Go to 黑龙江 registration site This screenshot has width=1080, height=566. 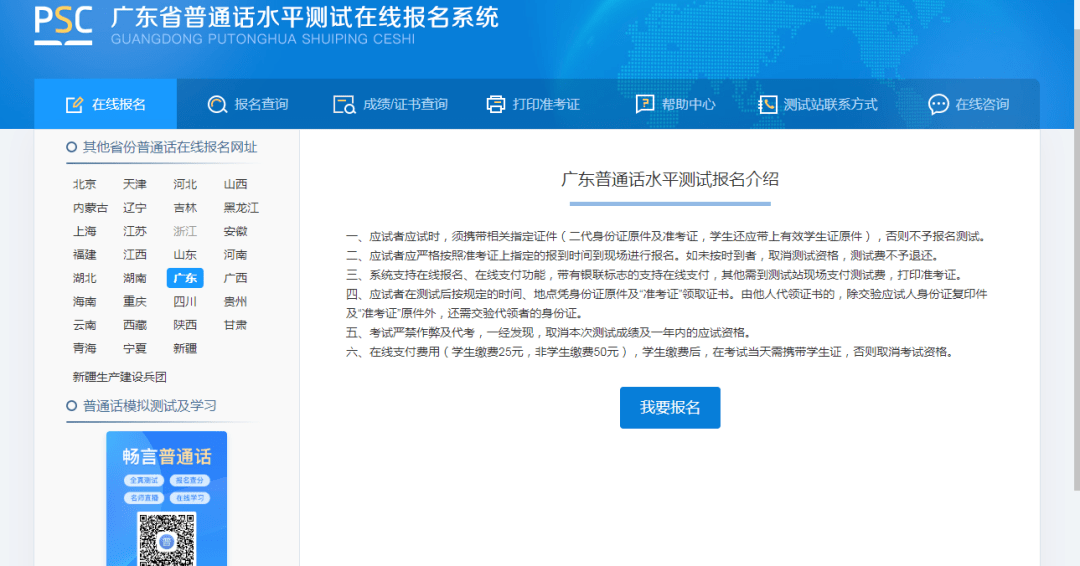[241, 208]
